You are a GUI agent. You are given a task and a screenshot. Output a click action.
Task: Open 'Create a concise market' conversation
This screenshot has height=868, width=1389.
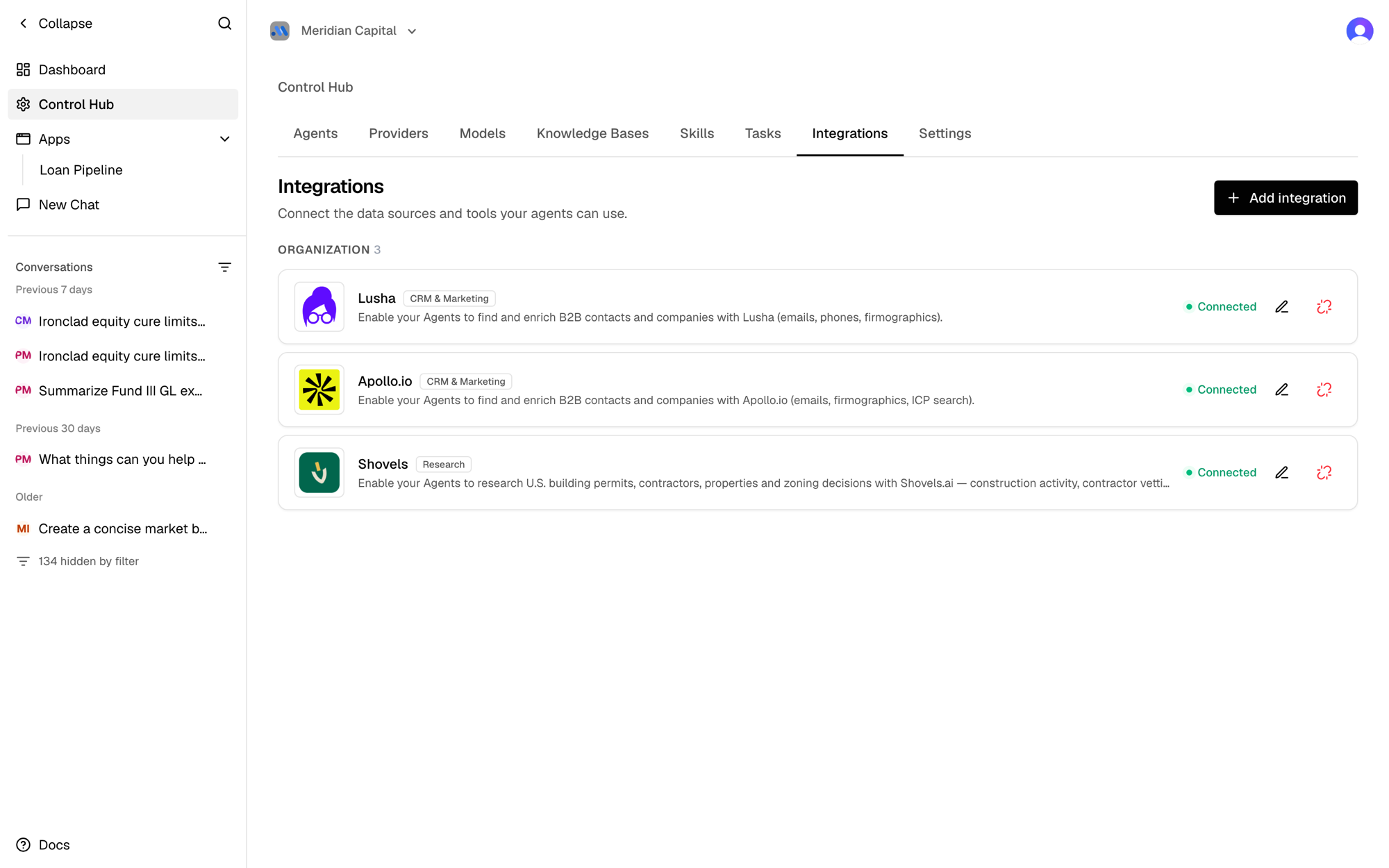123,529
